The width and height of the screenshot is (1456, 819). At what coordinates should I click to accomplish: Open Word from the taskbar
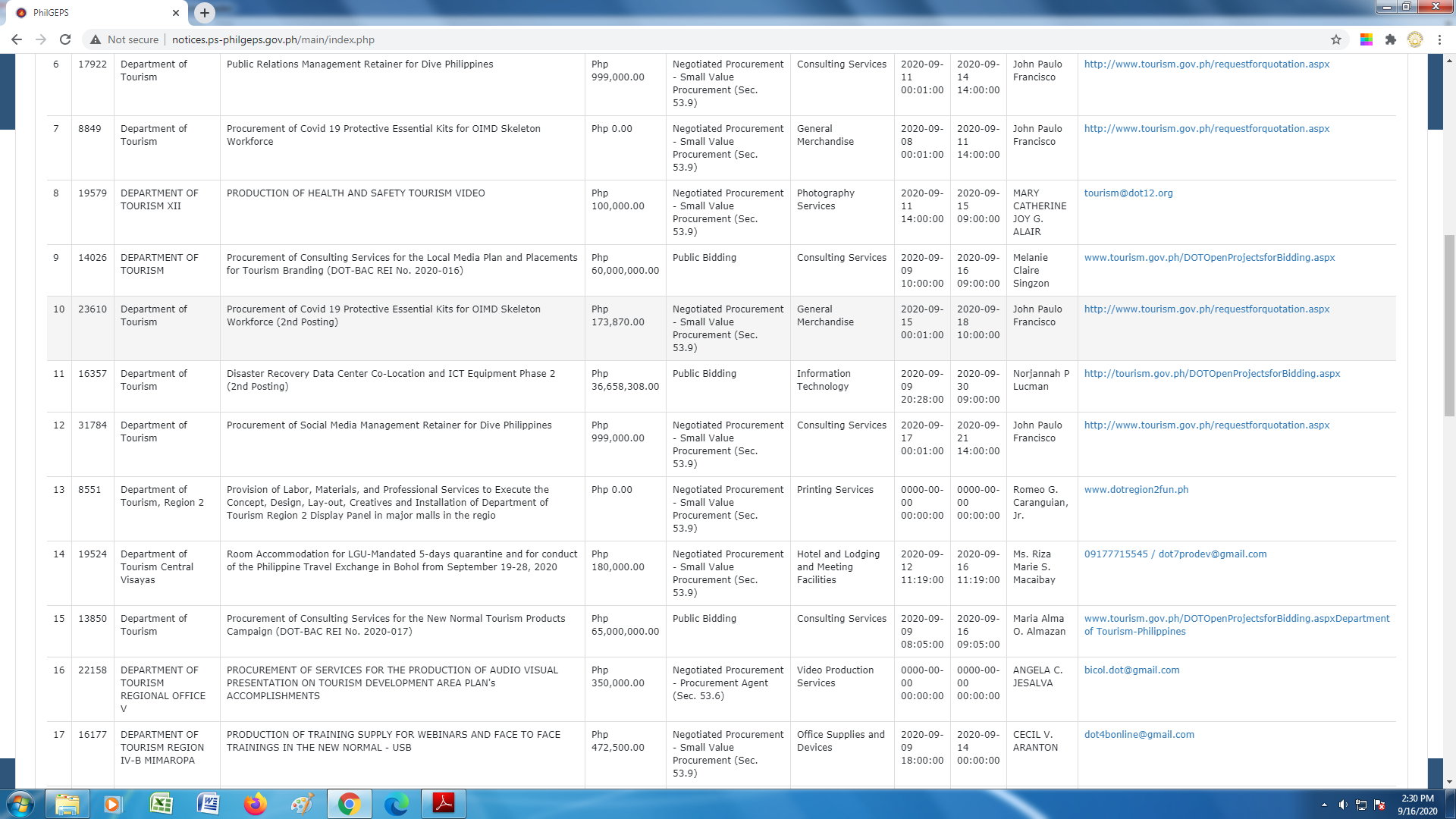(208, 804)
